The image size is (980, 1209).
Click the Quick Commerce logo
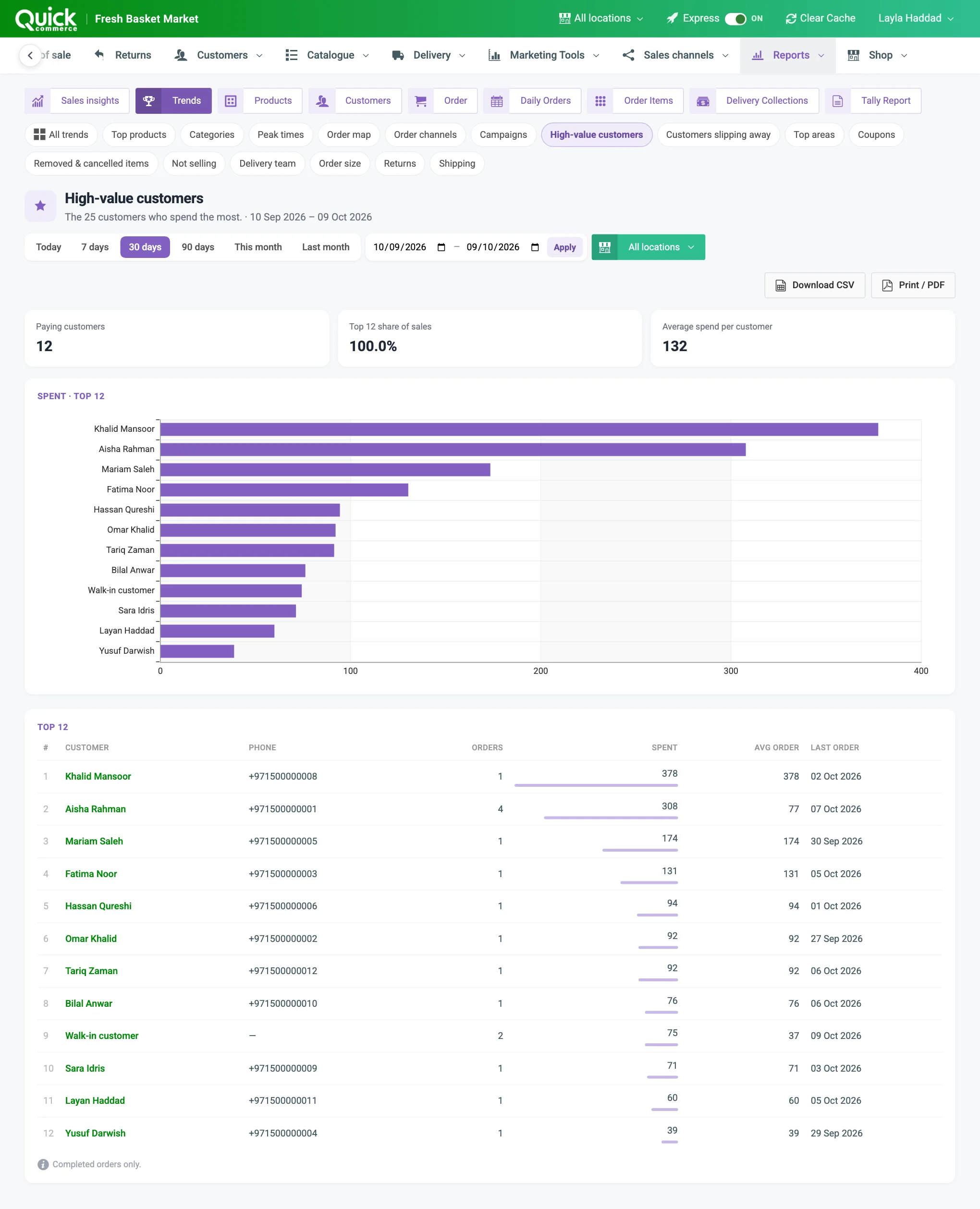tap(46, 19)
